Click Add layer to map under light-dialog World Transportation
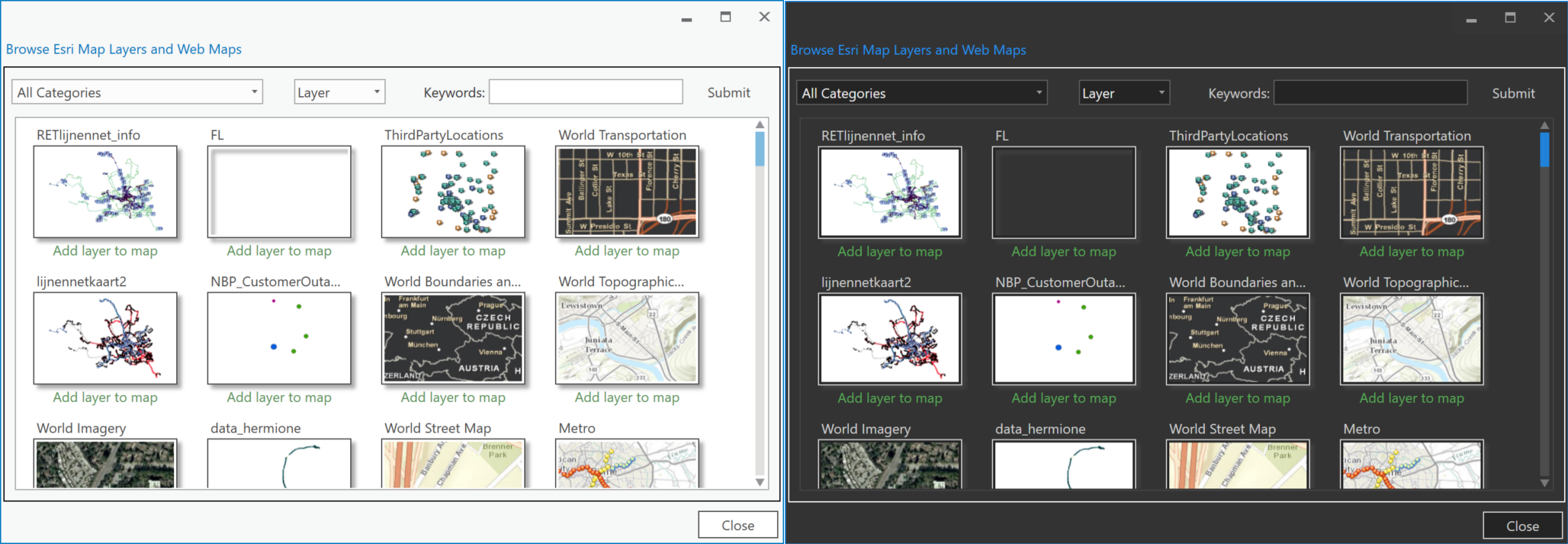The width and height of the screenshot is (1568, 544). pos(627,251)
